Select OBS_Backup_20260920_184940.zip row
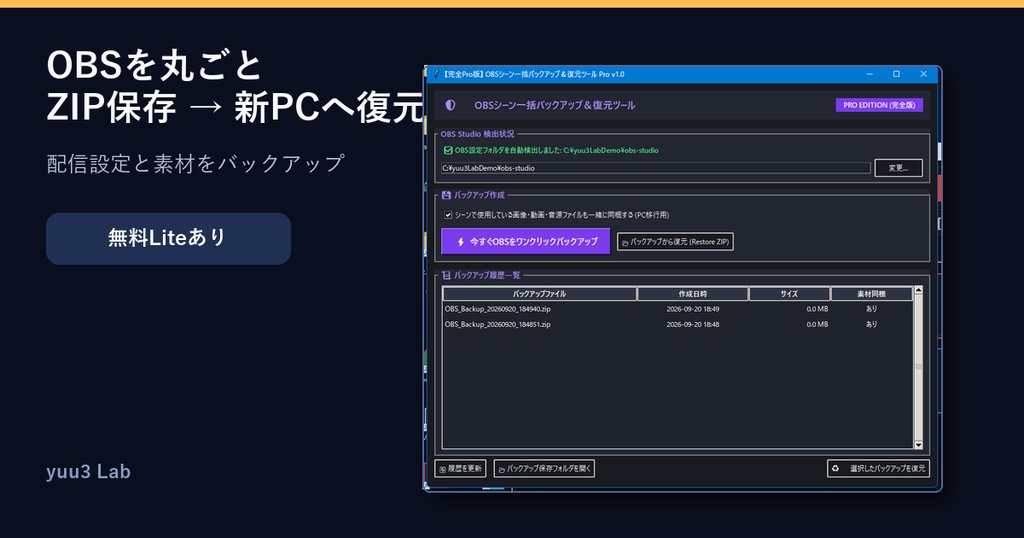 [x=678, y=309]
